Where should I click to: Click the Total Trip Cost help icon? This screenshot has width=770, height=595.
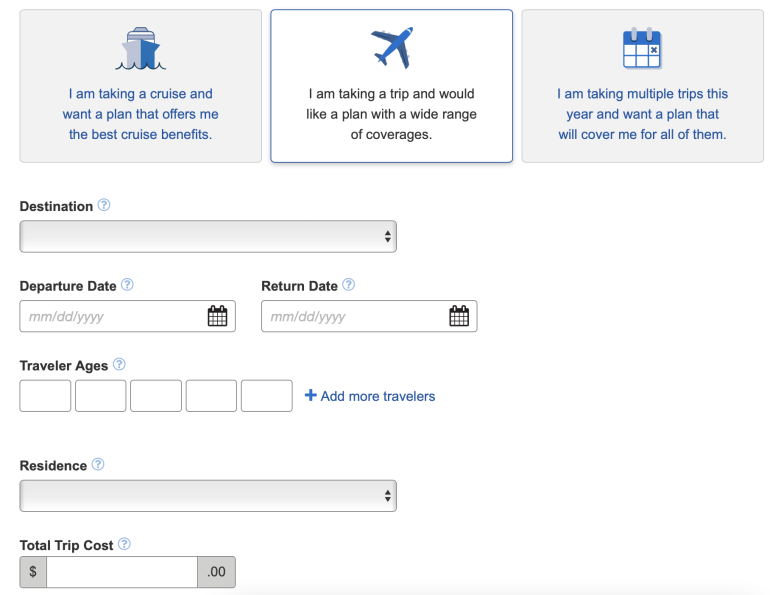(124, 544)
